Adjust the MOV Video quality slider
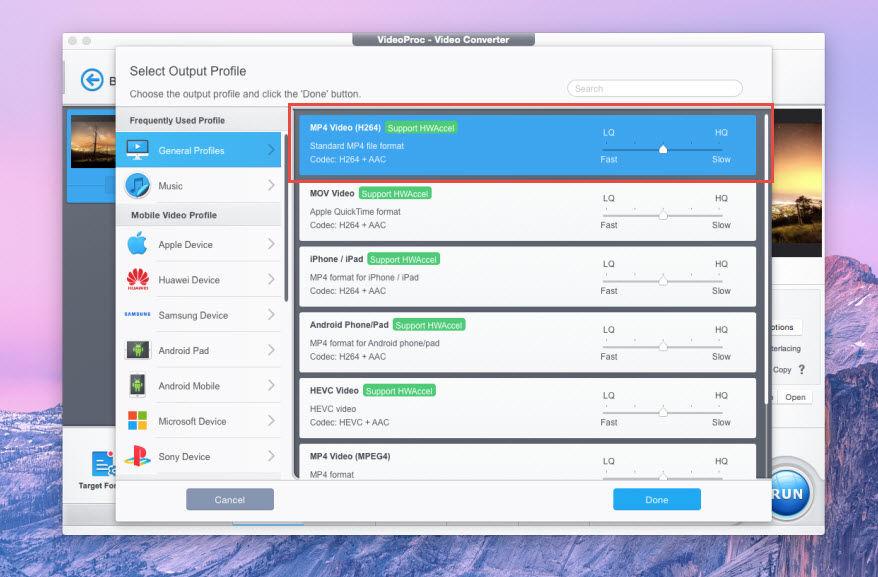Viewport: 878px width, 577px height. 663,215
